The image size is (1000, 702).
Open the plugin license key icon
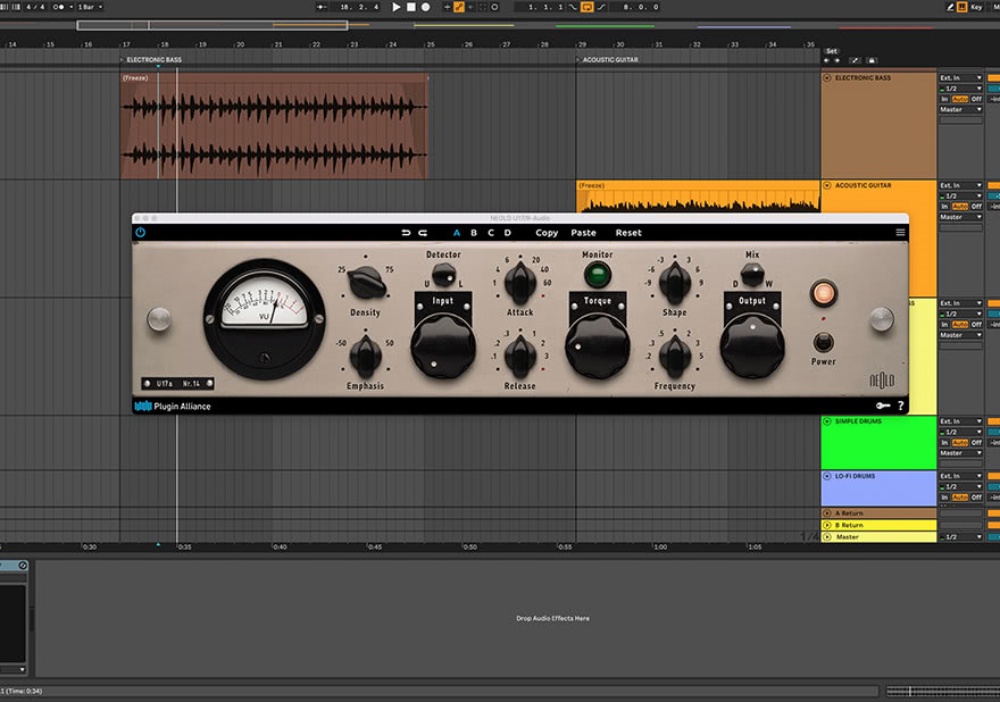tap(883, 406)
